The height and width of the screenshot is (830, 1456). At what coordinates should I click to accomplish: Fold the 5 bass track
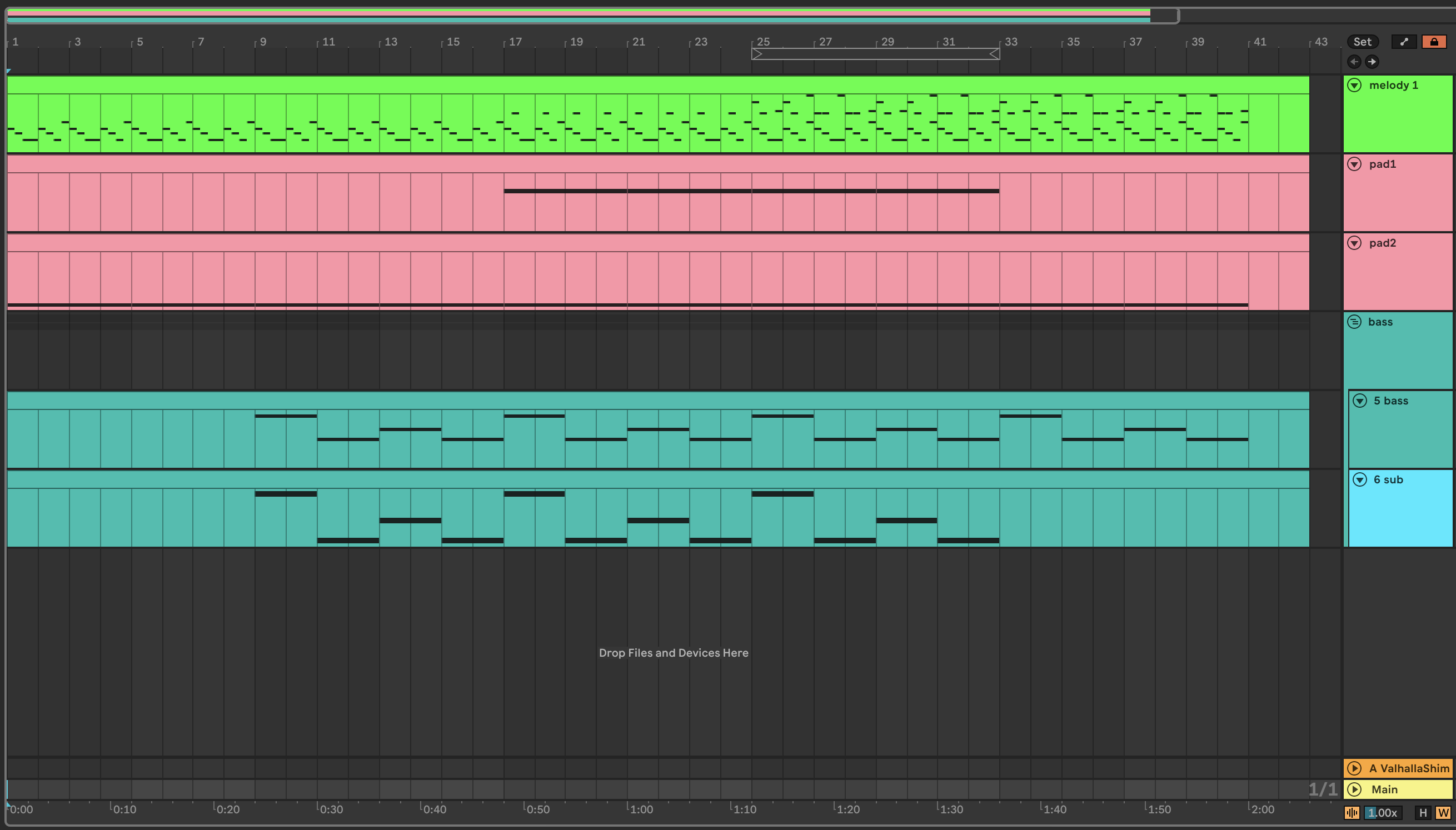(x=1360, y=401)
